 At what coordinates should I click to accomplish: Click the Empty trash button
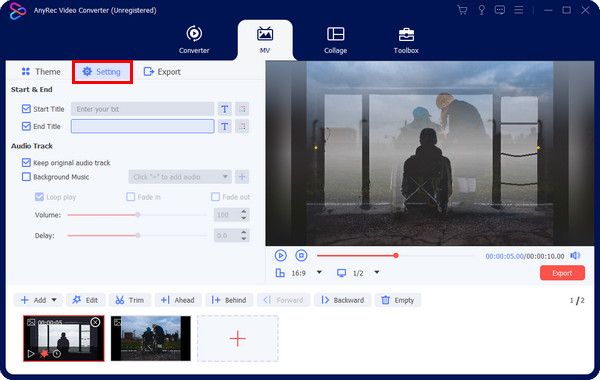[x=398, y=300]
